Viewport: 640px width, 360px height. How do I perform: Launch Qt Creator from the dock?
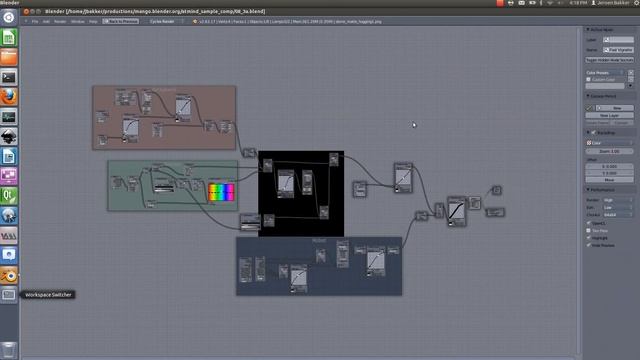9,196
